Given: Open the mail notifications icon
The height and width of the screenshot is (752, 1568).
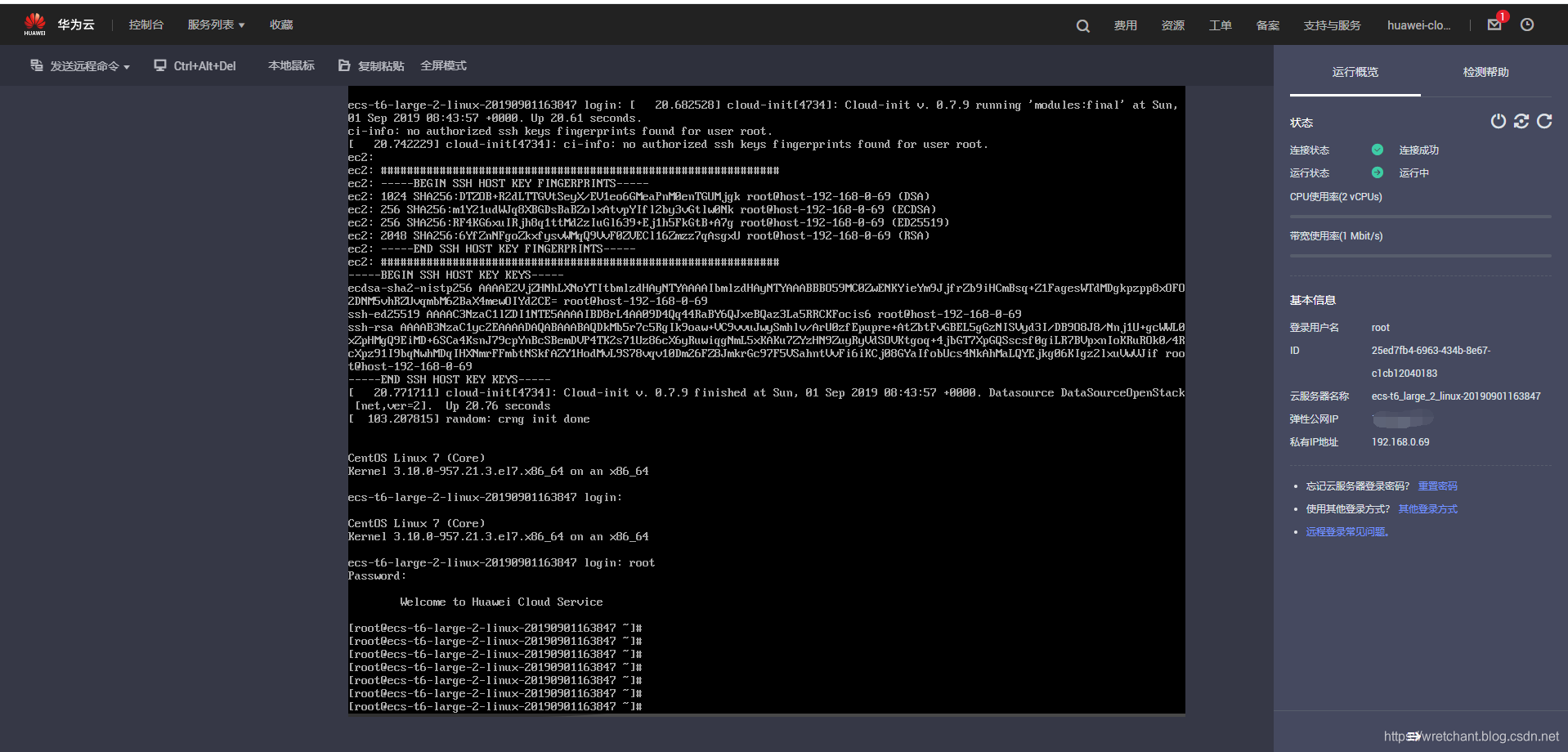Looking at the screenshot, I should 1494,25.
